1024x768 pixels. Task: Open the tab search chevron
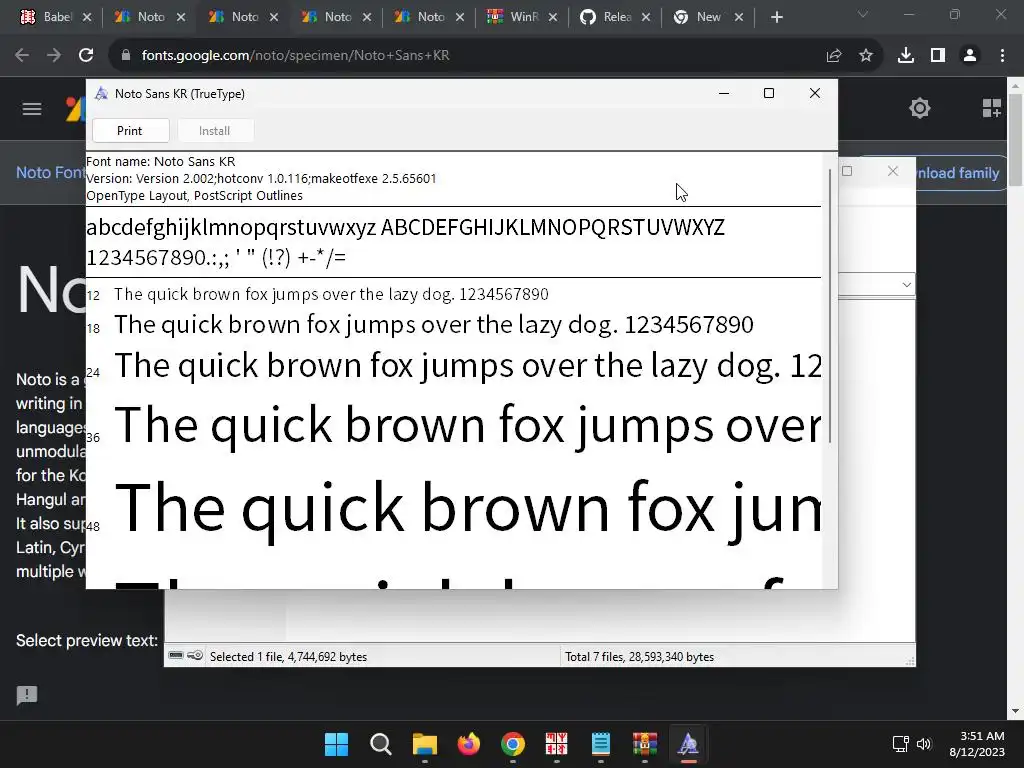pos(863,14)
